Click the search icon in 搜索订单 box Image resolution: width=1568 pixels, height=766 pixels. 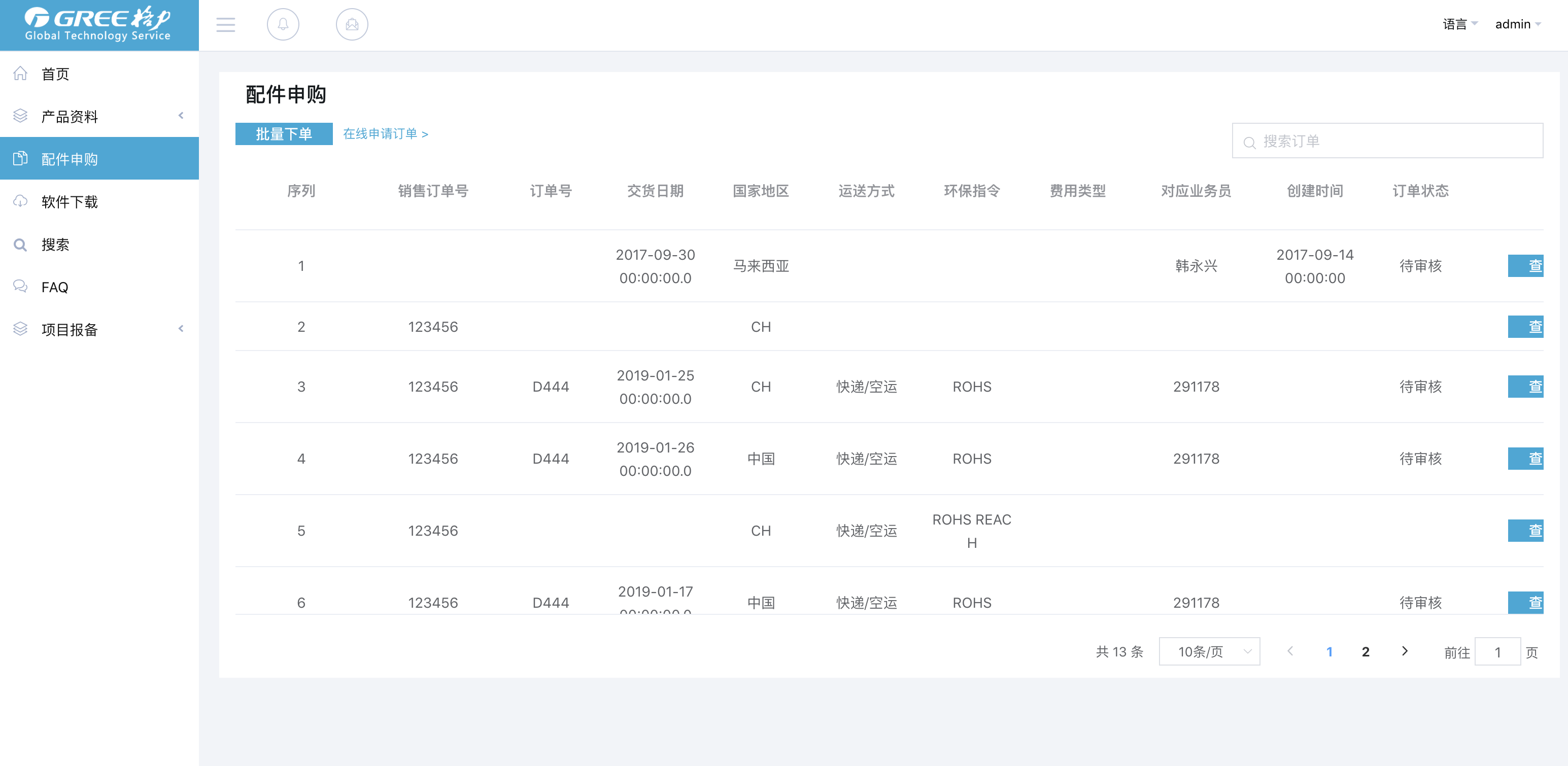(1249, 143)
